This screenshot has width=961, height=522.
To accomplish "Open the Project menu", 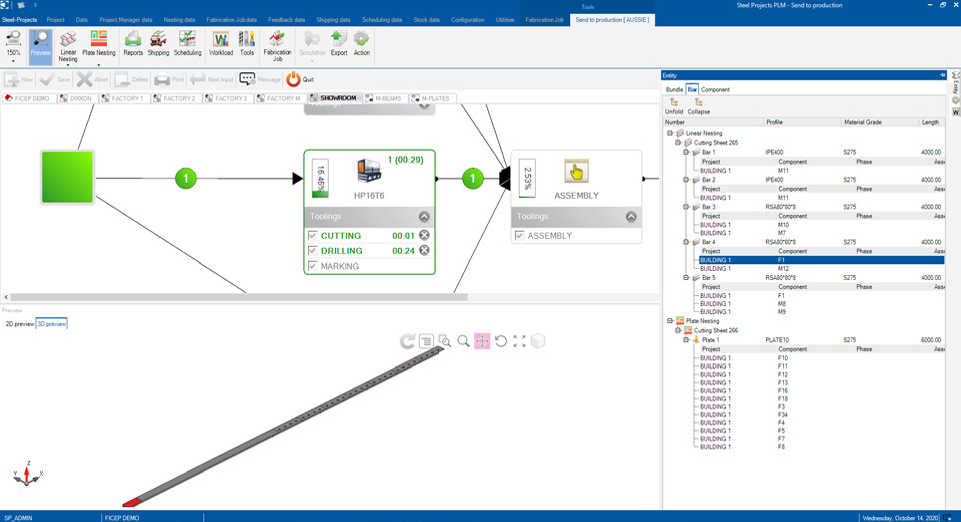I will (x=55, y=20).
